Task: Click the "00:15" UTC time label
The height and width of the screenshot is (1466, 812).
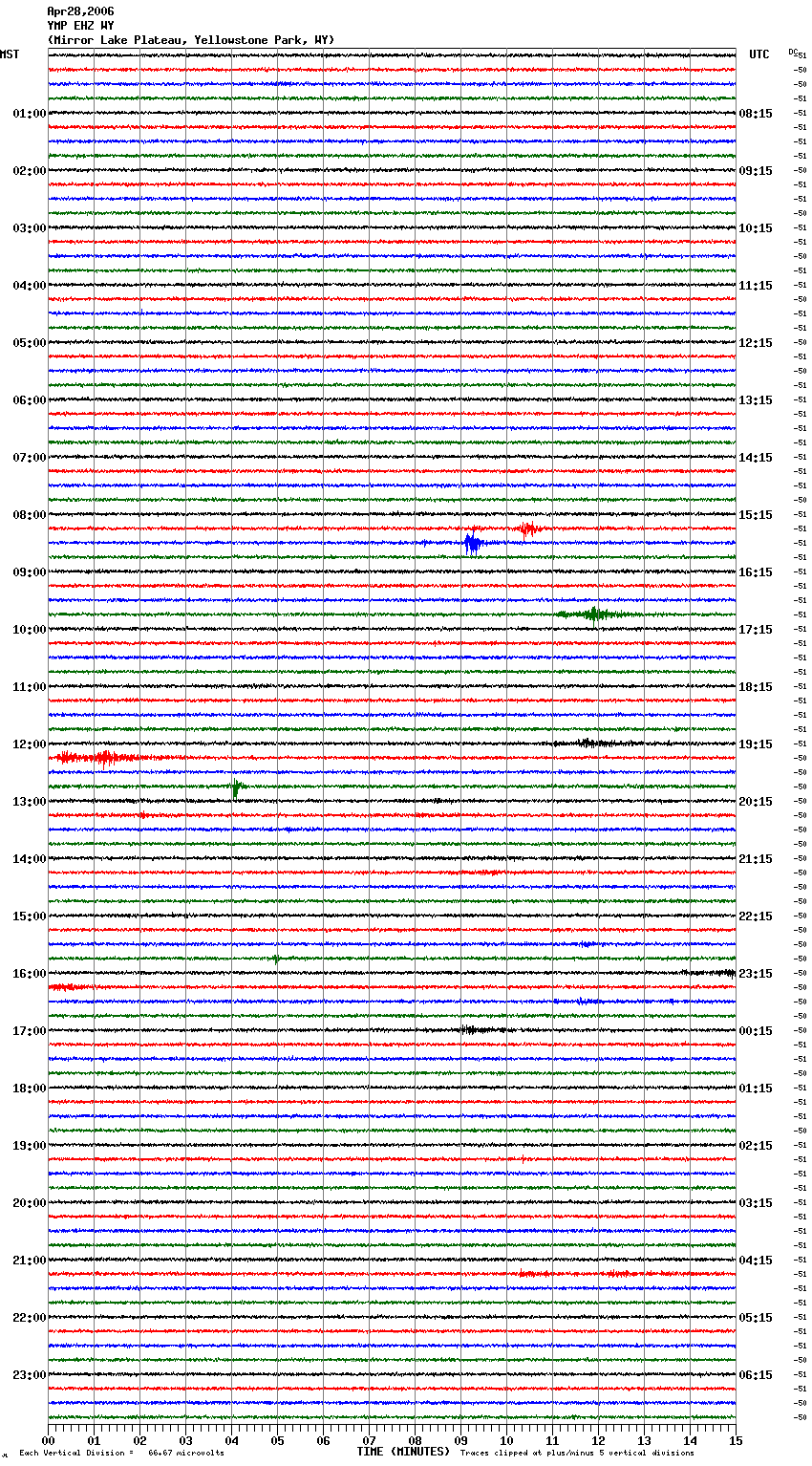Action: click(756, 1031)
